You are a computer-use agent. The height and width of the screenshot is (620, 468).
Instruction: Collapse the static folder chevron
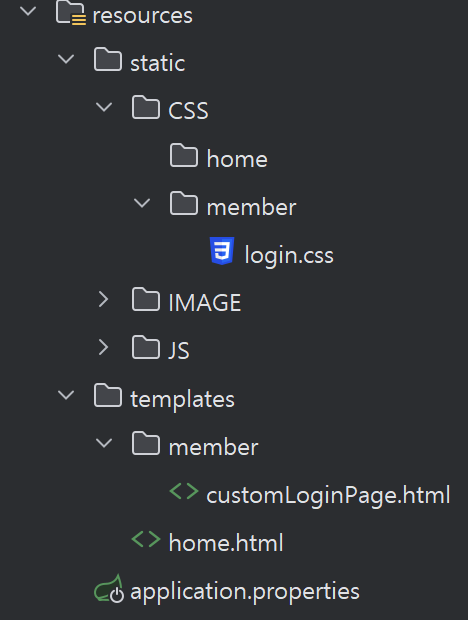[x=66, y=59]
